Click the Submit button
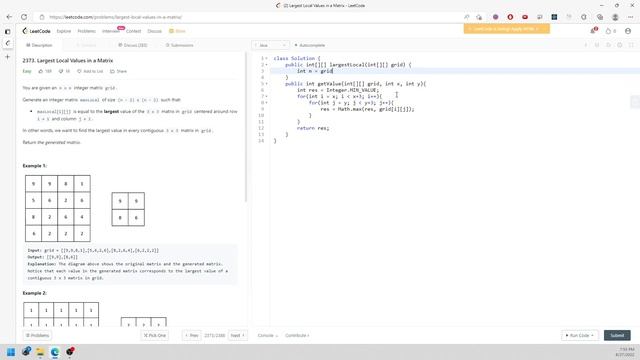The width and height of the screenshot is (640, 360). pyautogui.click(x=617, y=336)
